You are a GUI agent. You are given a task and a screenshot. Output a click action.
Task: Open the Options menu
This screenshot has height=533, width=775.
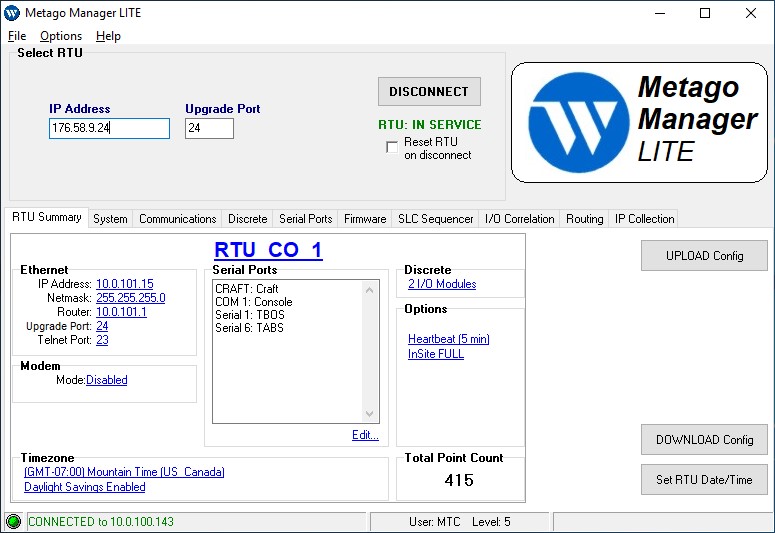pos(61,36)
